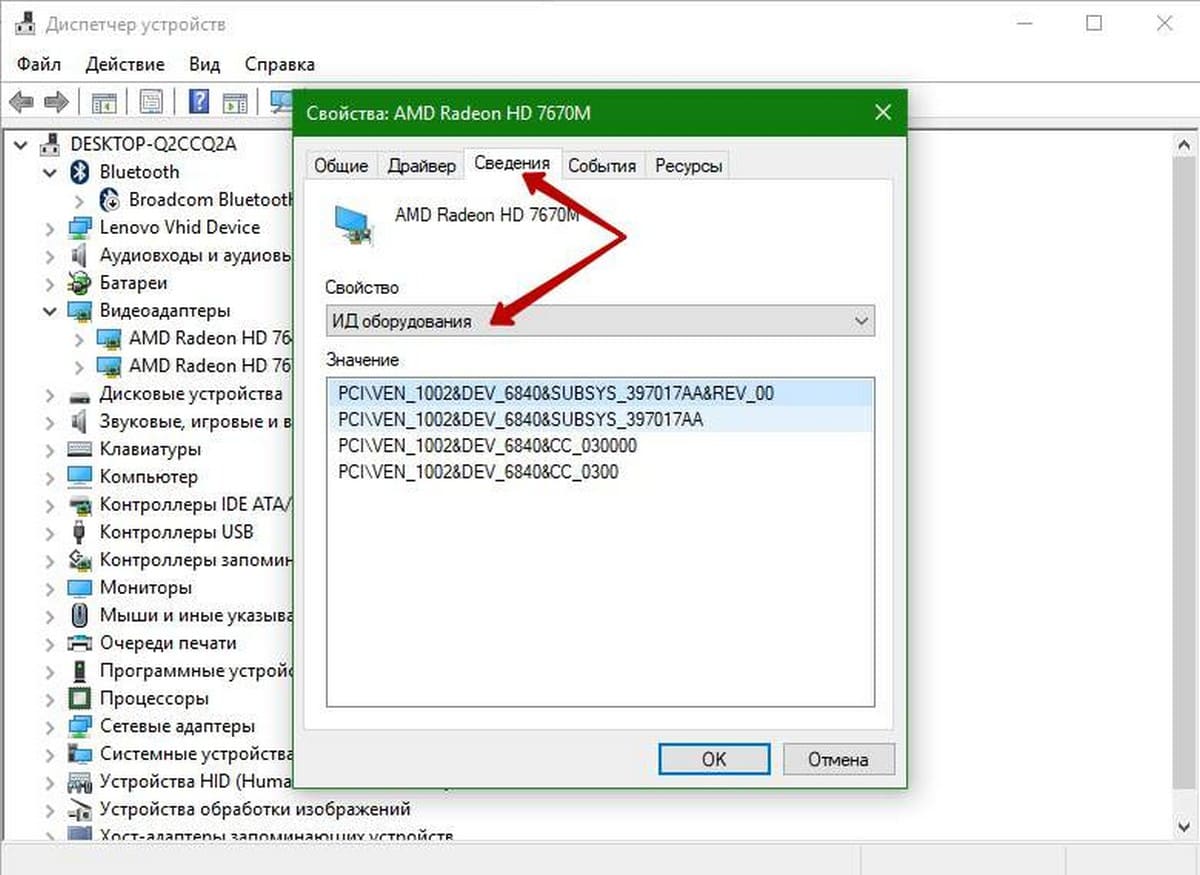The height and width of the screenshot is (875, 1200).
Task: Switch to the События tab
Action: [x=602, y=166]
